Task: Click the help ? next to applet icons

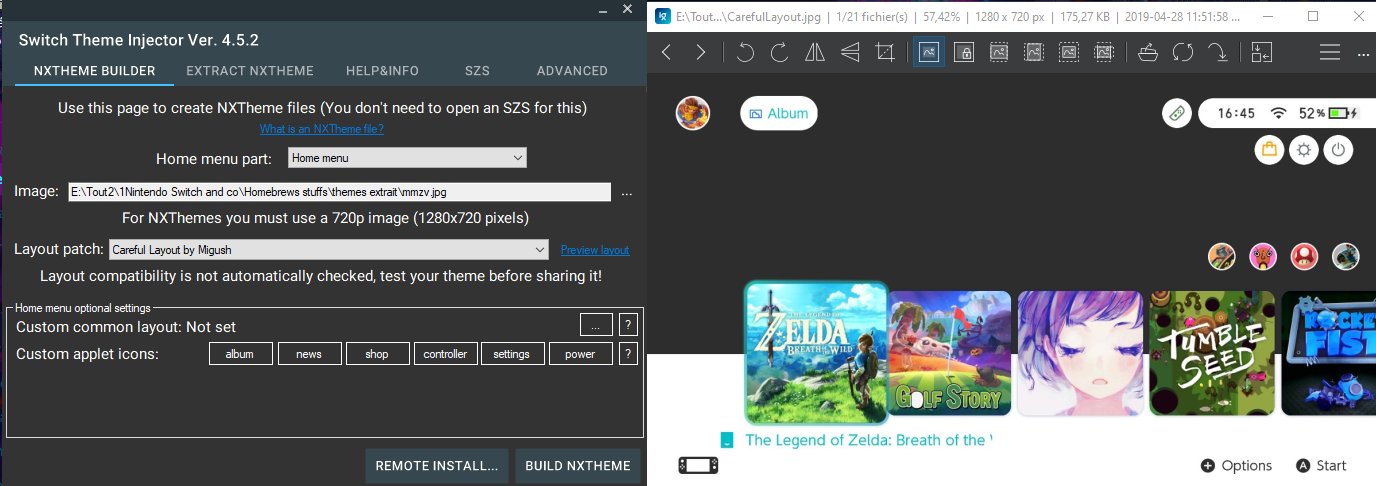Action: pyautogui.click(x=629, y=354)
